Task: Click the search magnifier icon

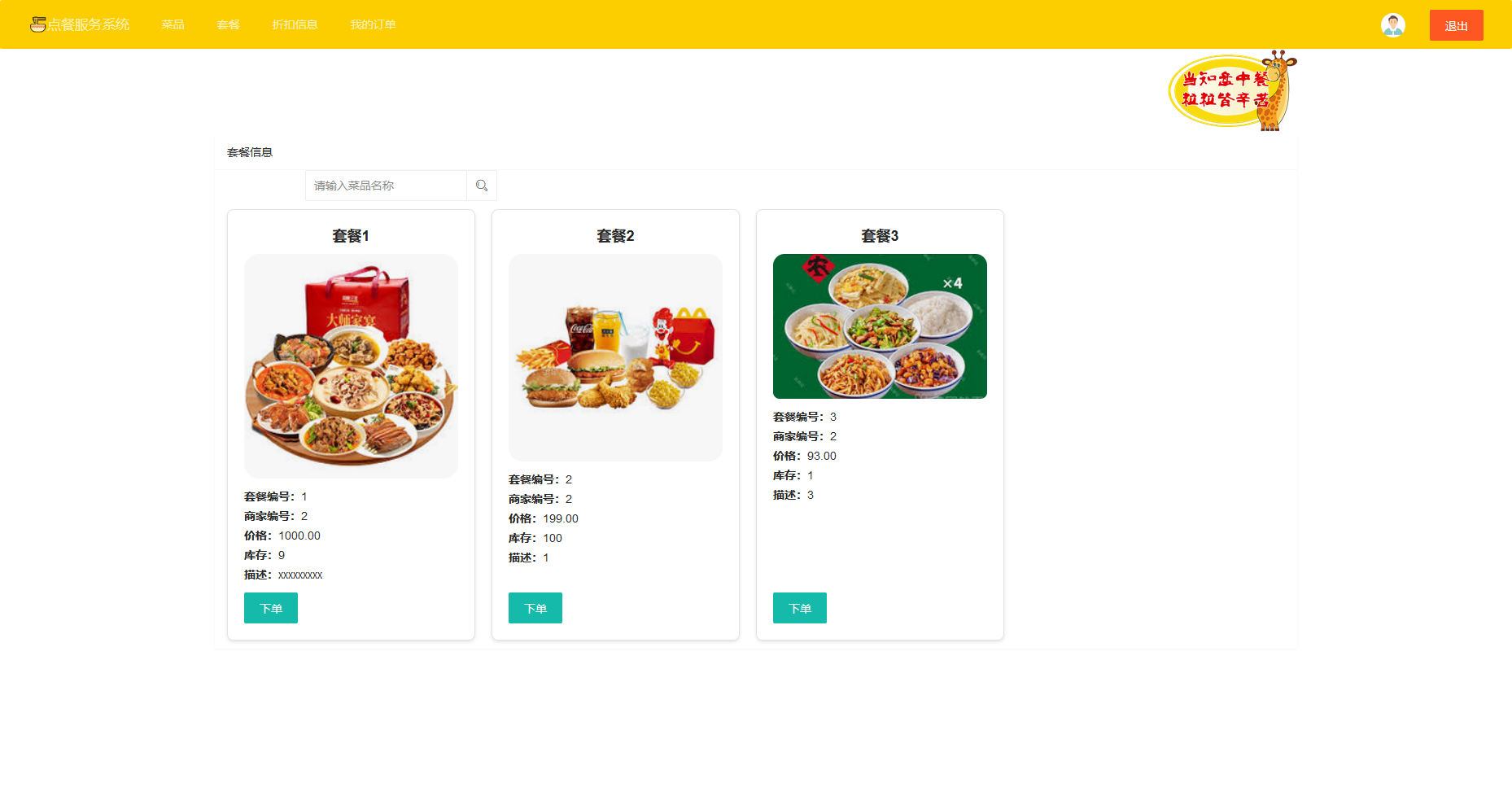Action: (x=482, y=186)
